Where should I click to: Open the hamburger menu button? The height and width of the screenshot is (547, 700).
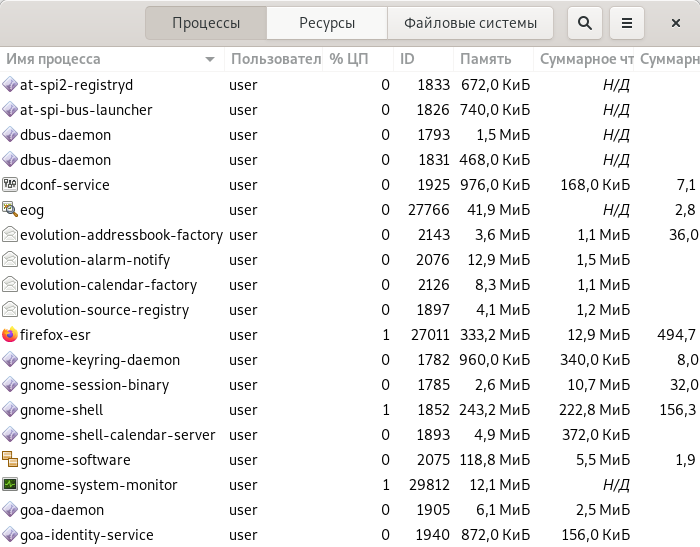coord(626,23)
